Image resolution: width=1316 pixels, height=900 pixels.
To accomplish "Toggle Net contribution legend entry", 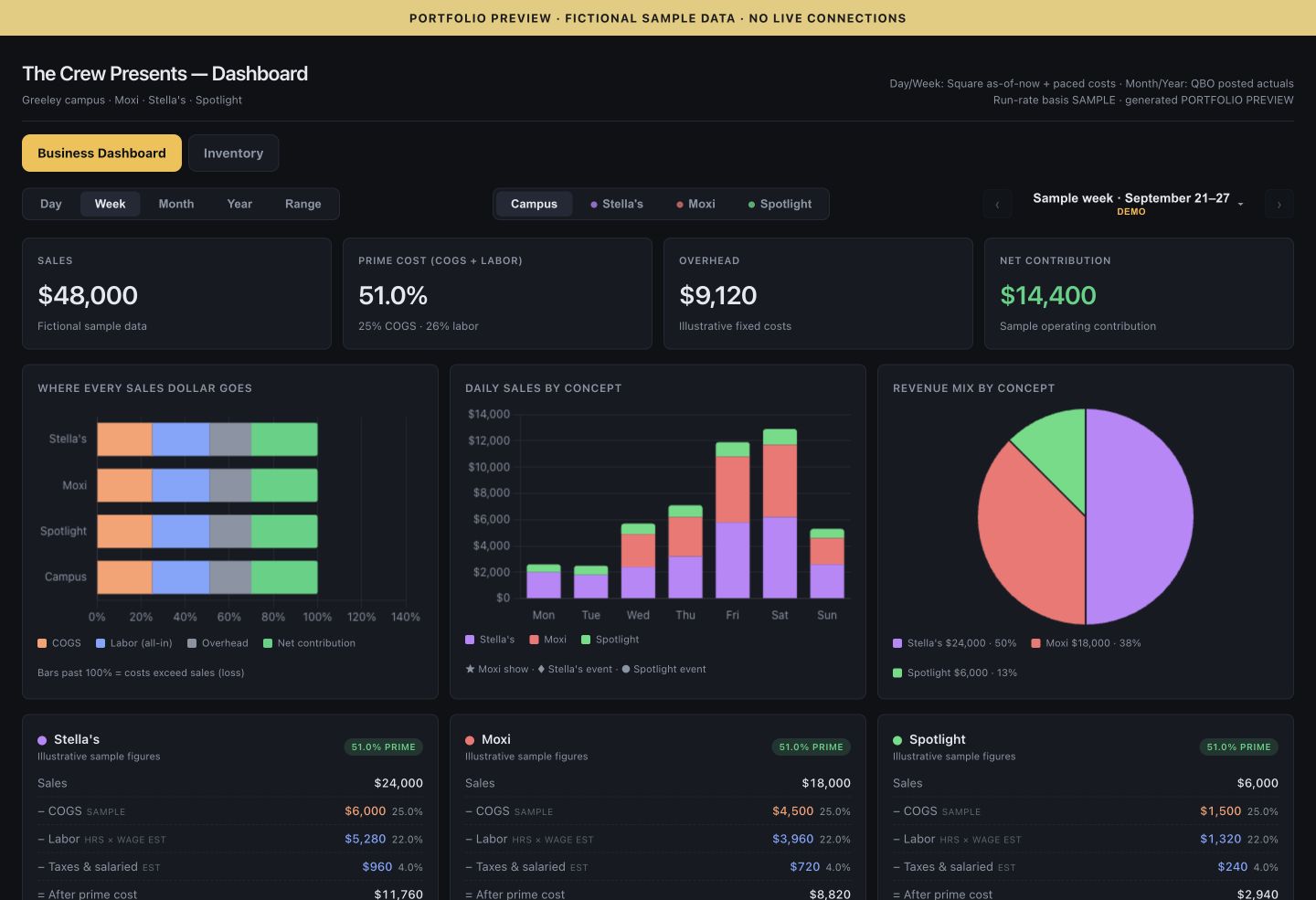I will 309,643.
